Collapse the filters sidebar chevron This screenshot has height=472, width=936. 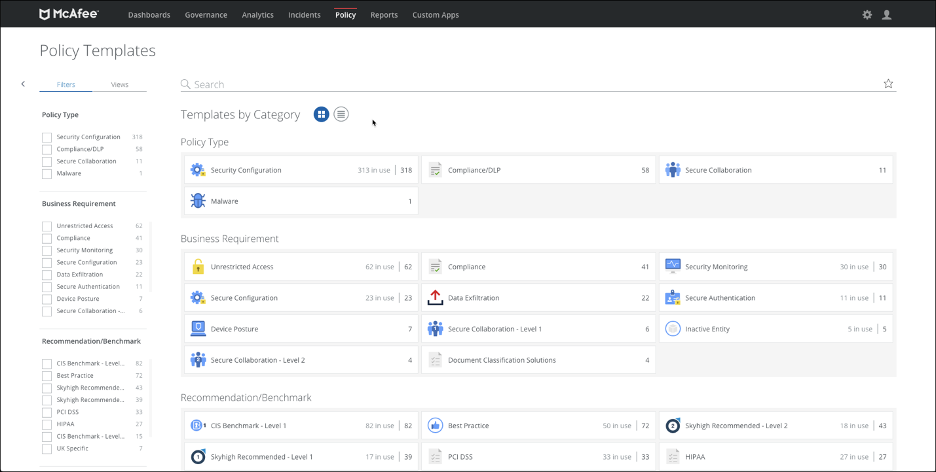point(23,84)
